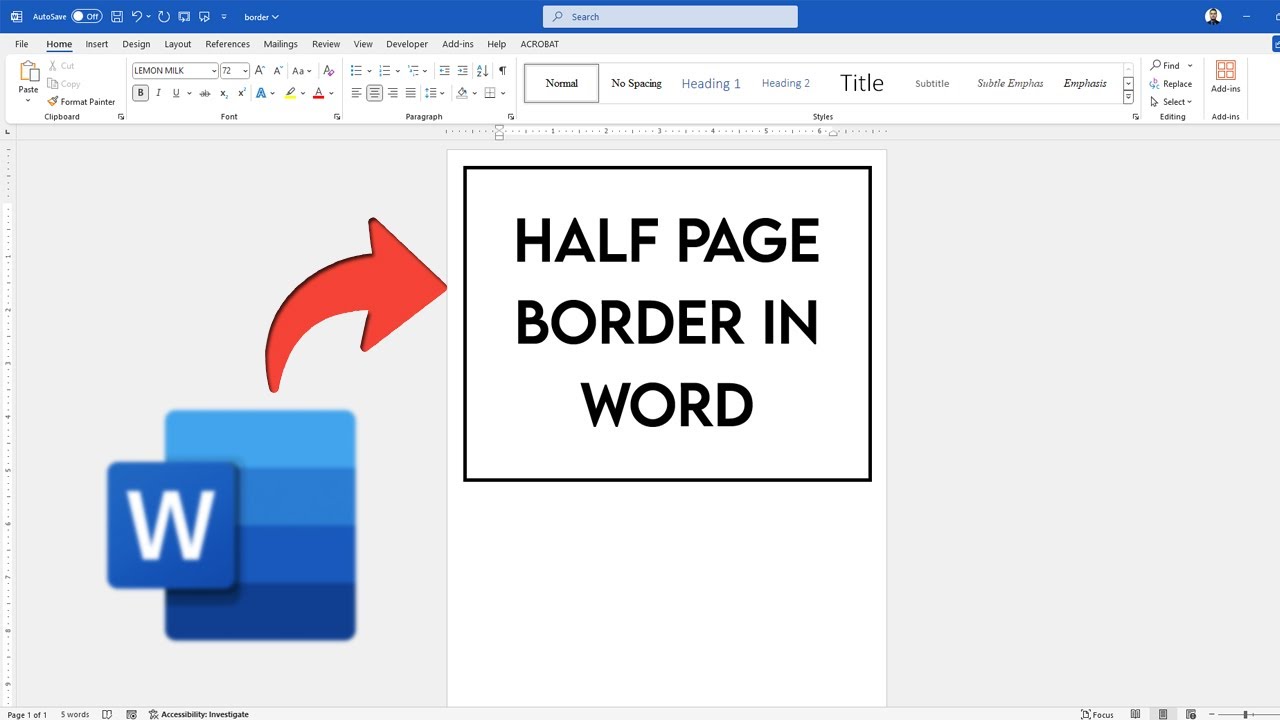Open the Select dropdown in Editing
The height and width of the screenshot is (720, 1280).
(1171, 102)
